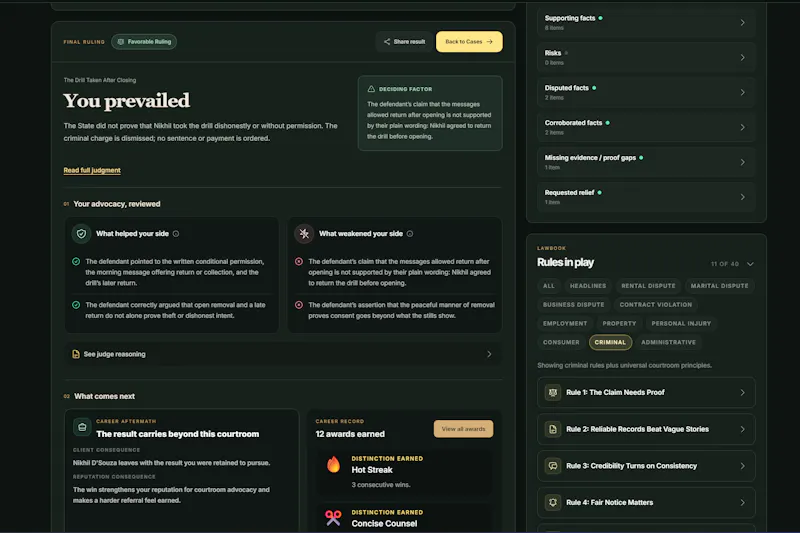Collapse the Rules in play panel chevron

click(x=750, y=264)
